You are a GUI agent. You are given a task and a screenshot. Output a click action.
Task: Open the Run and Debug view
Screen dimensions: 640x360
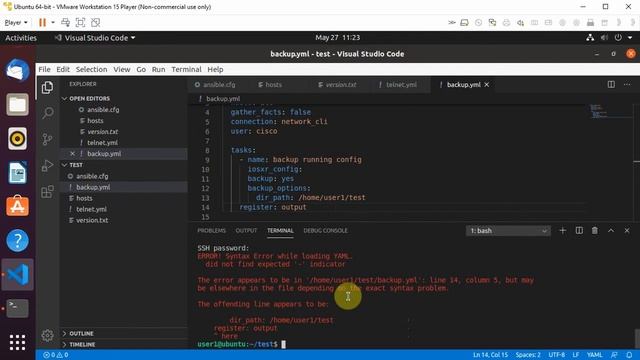pos(47,165)
